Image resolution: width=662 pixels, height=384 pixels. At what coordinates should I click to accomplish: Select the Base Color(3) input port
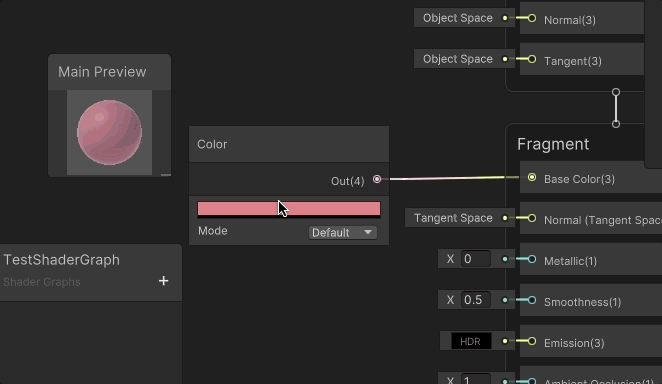[532, 178]
